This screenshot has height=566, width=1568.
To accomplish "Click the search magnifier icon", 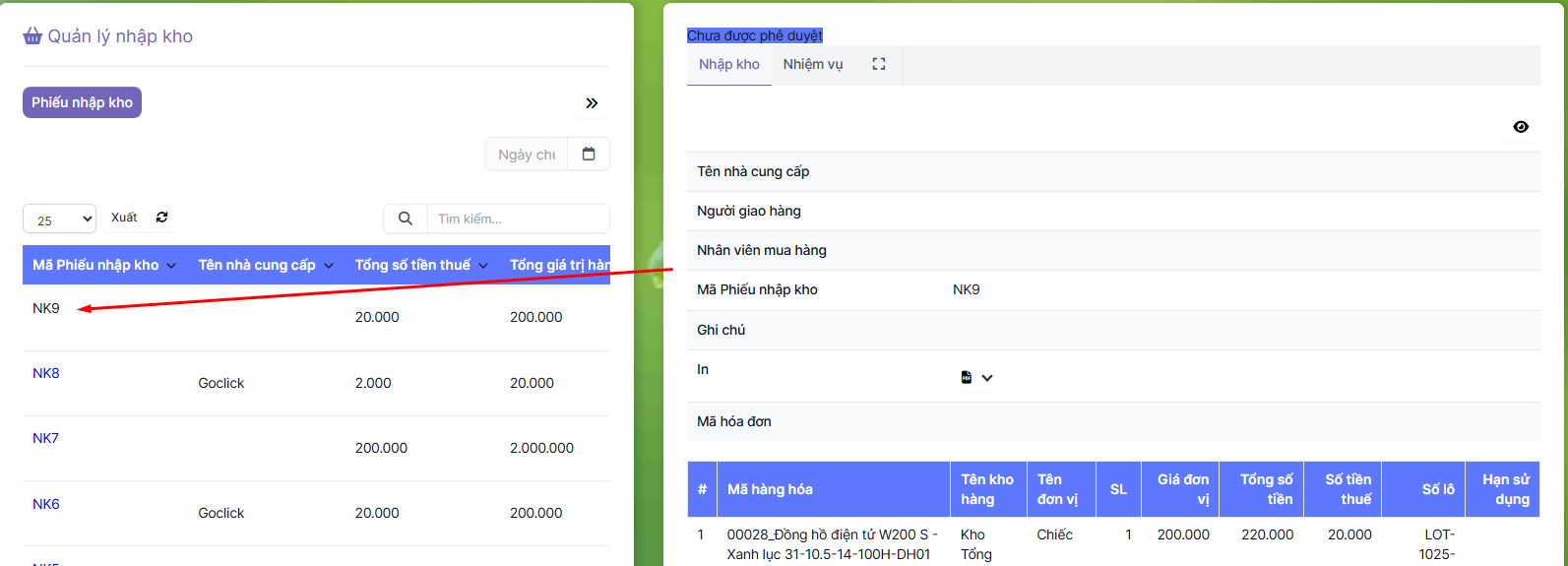I will (x=405, y=219).
